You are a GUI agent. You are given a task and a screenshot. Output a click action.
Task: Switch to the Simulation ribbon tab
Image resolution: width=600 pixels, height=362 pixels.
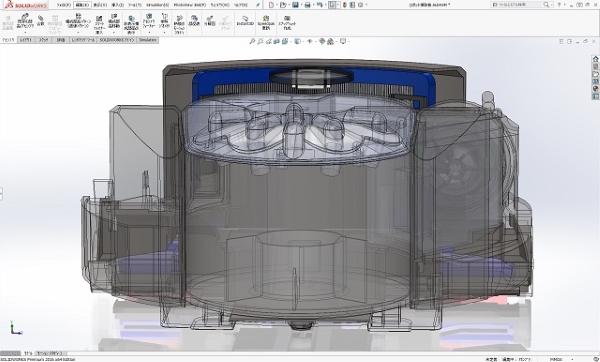click(x=148, y=40)
